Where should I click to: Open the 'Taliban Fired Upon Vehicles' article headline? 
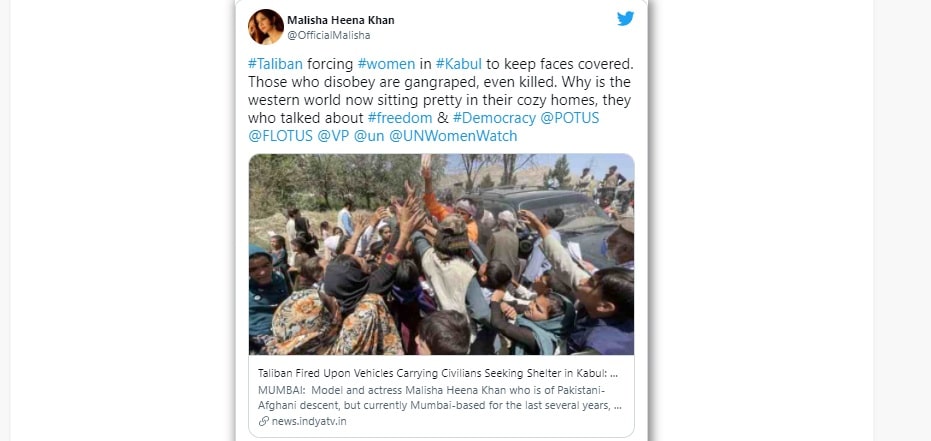click(438, 373)
